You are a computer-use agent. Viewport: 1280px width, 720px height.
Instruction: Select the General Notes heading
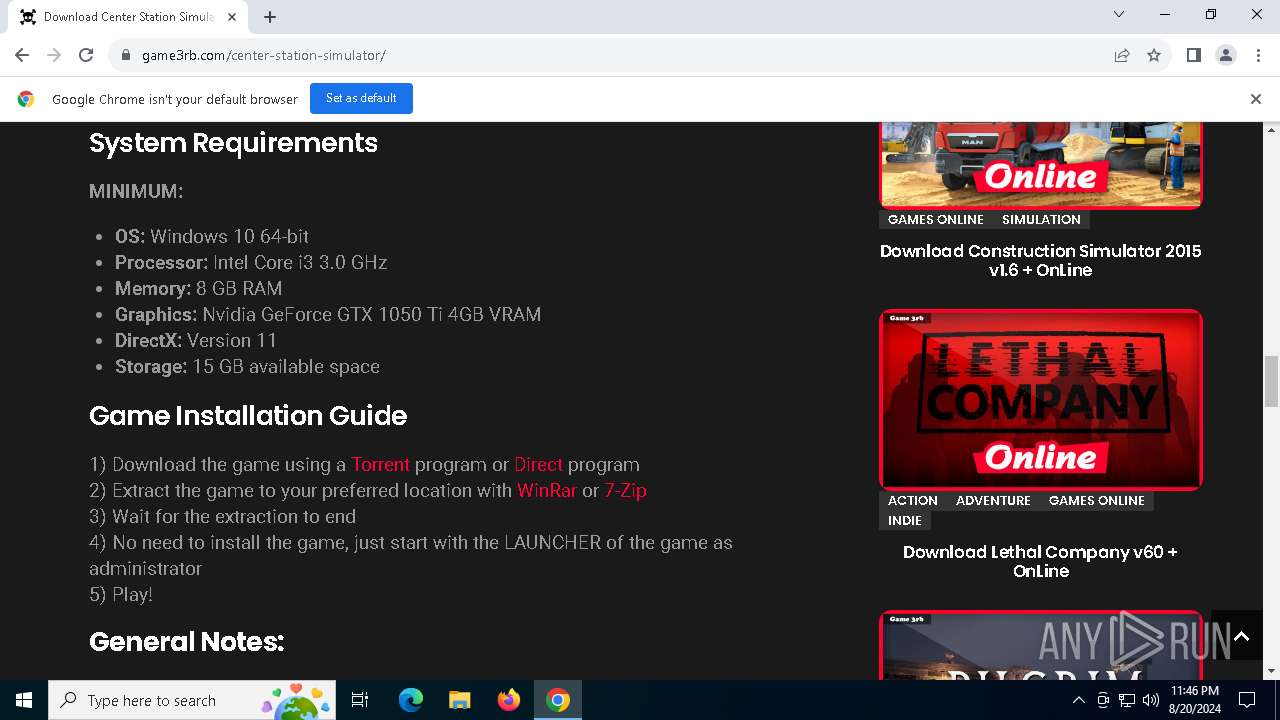186,642
